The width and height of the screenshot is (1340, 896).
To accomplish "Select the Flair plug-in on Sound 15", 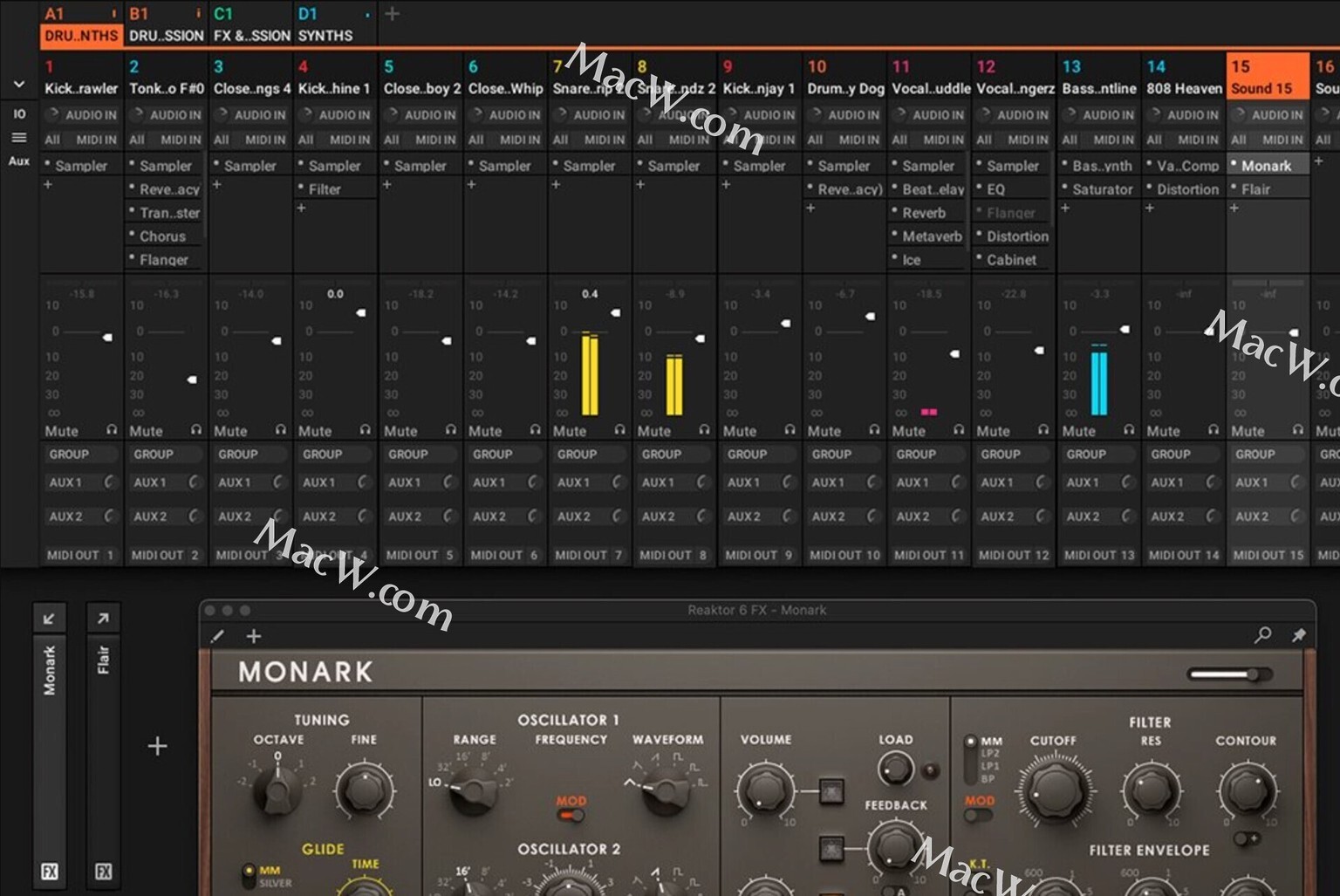I will click(1268, 188).
